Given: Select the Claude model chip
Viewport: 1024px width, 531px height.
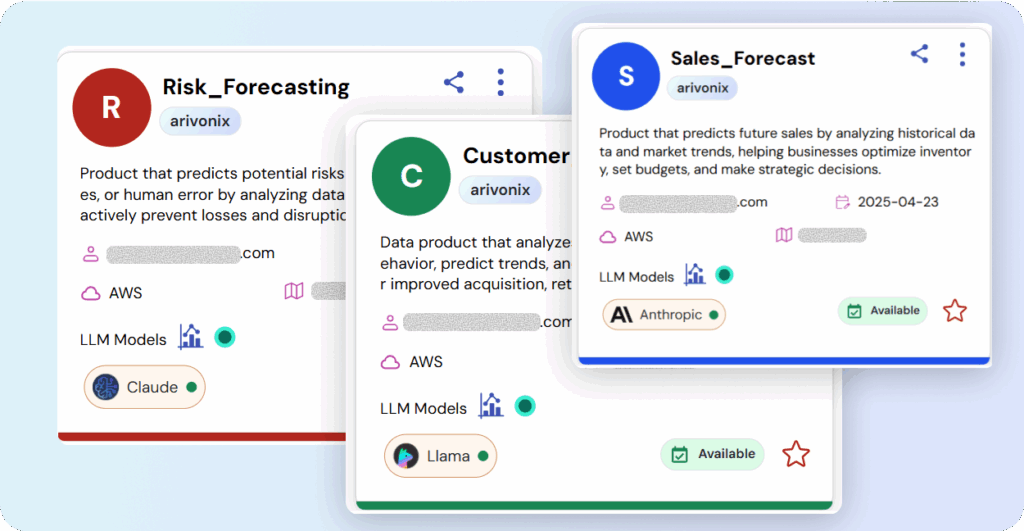Looking at the screenshot, I should (144, 387).
